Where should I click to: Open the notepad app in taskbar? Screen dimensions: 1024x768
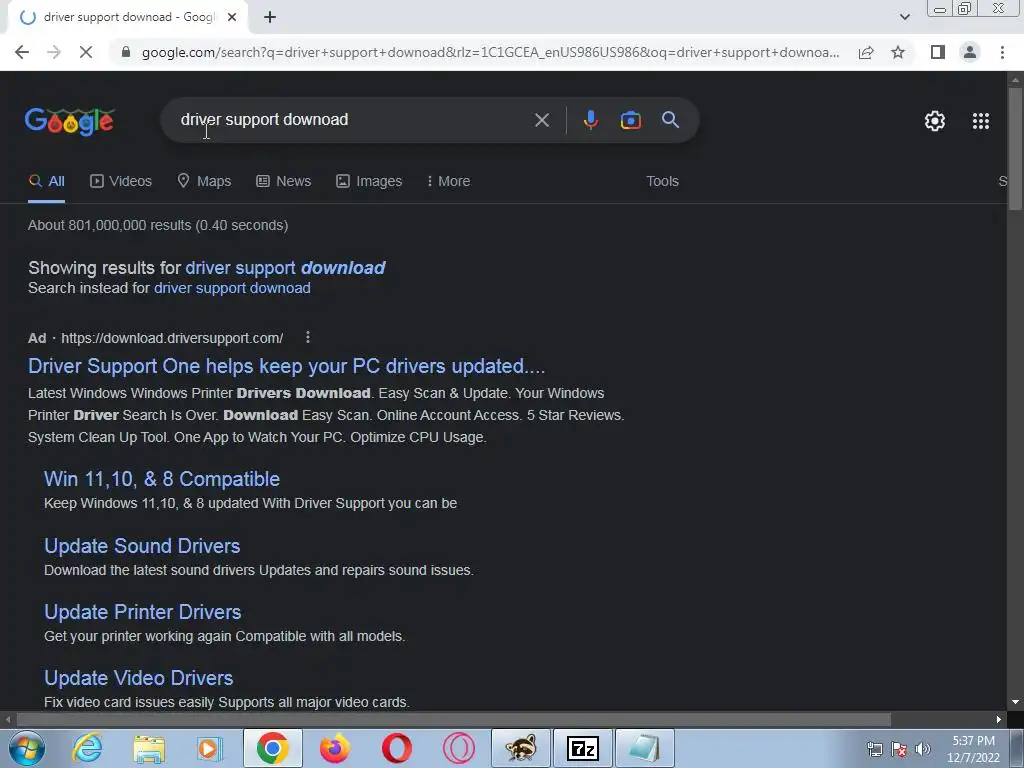(x=645, y=748)
